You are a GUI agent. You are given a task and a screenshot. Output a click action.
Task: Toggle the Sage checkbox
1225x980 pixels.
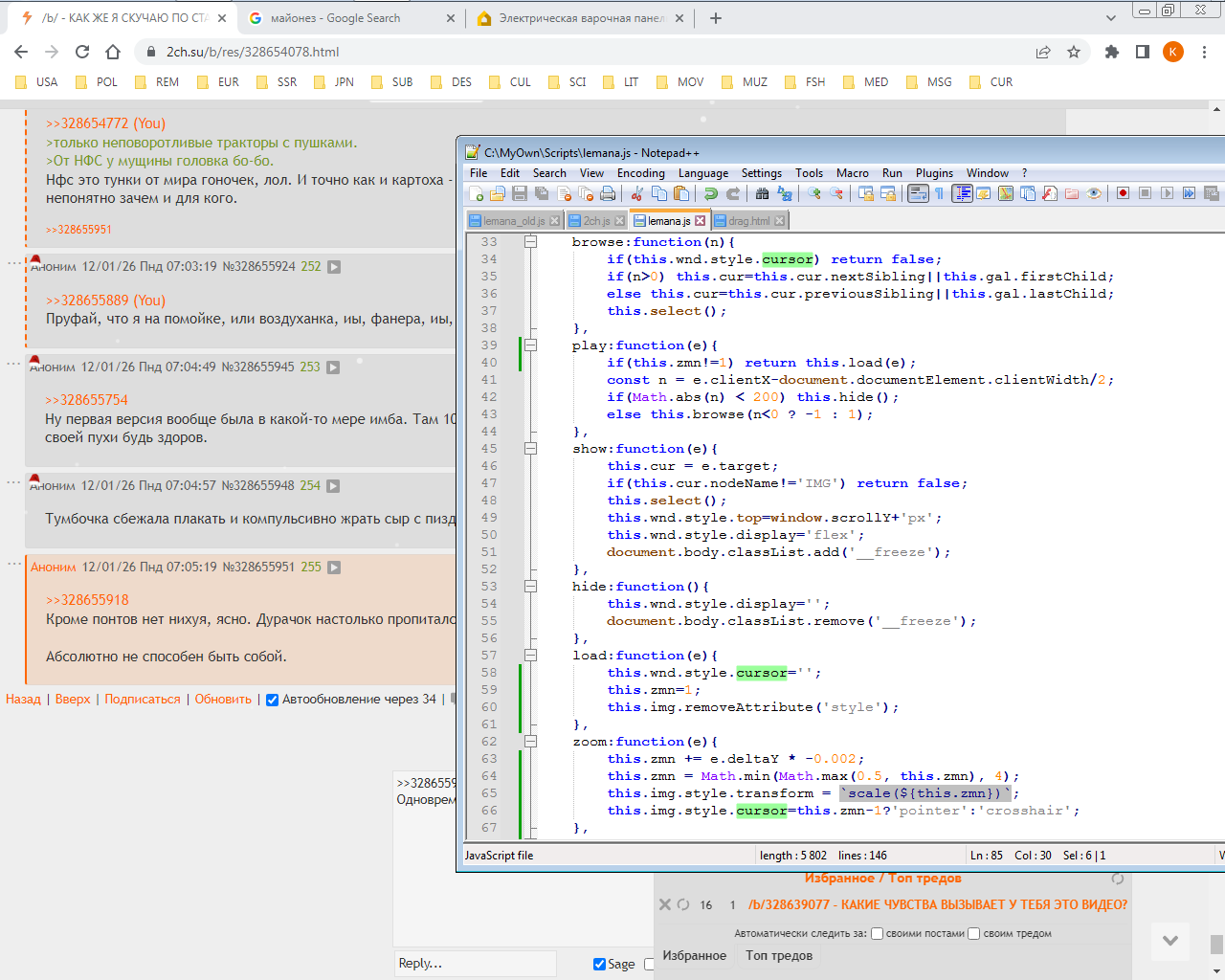pos(599,964)
